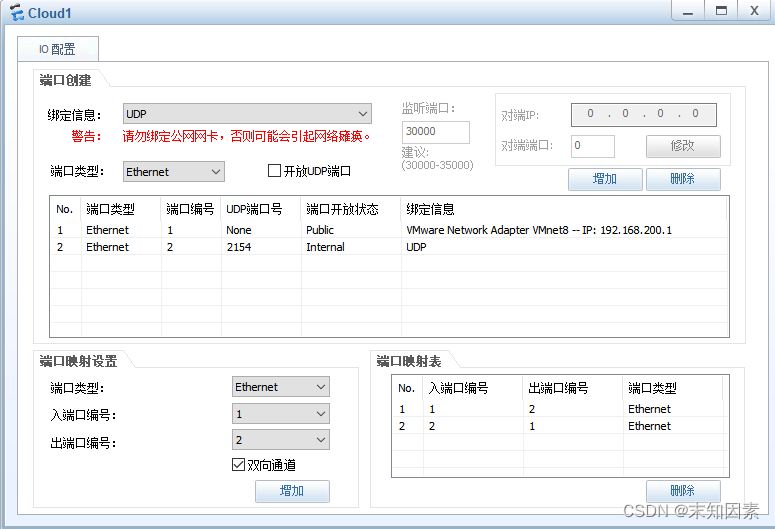This screenshot has height=529, width=775.
Task: Click 删除 button under 端口映射表
Action: 683,491
